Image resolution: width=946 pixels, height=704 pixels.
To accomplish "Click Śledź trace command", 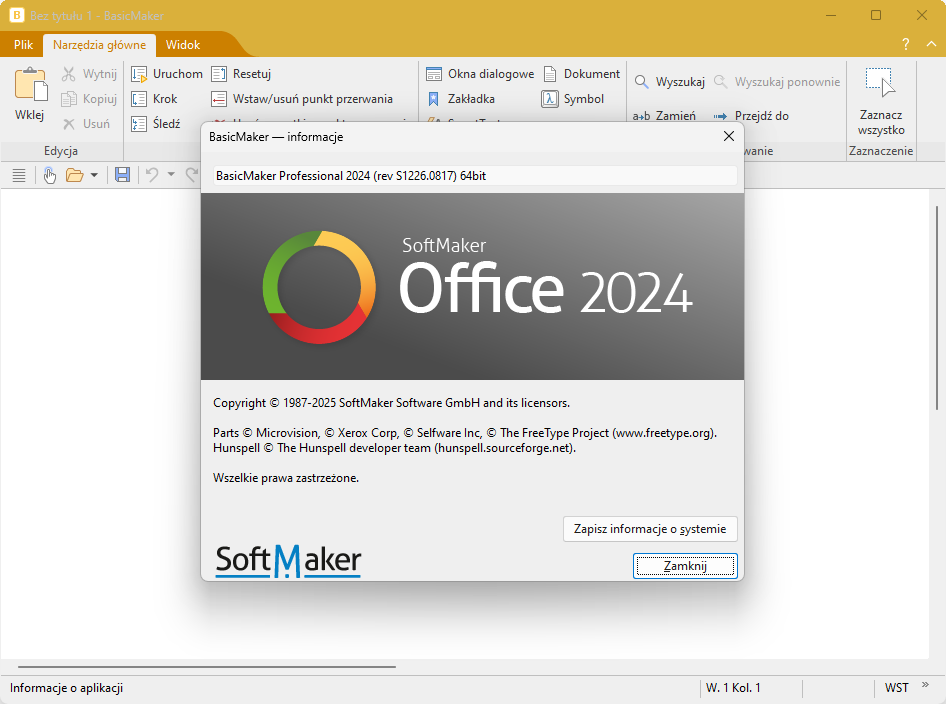I will coord(156,124).
